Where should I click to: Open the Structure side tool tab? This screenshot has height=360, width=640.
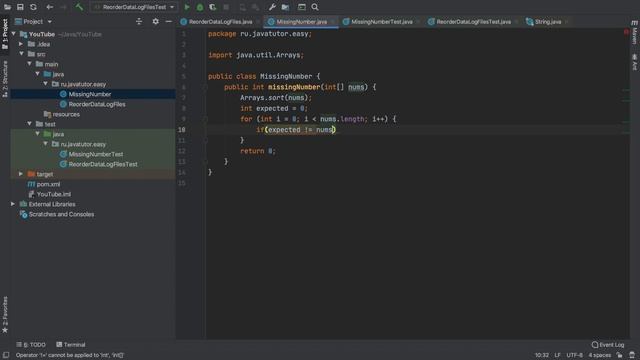coord(5,79)
